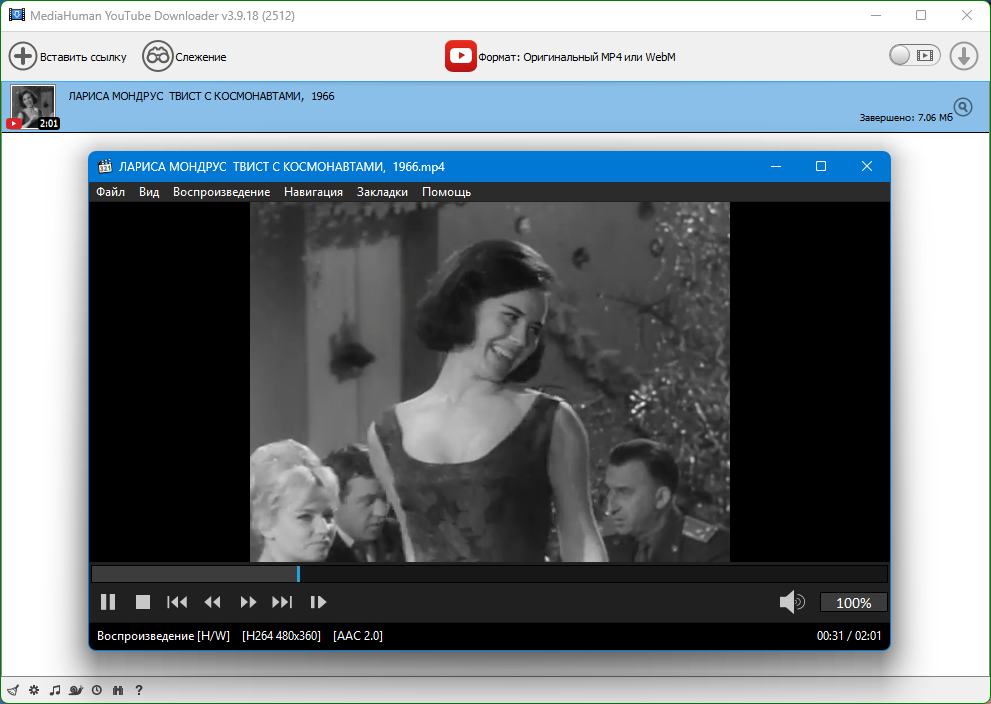991x704 pixels.
Task: Open the Слежение tracking binoculars button
Action: [x=184, y=56]
